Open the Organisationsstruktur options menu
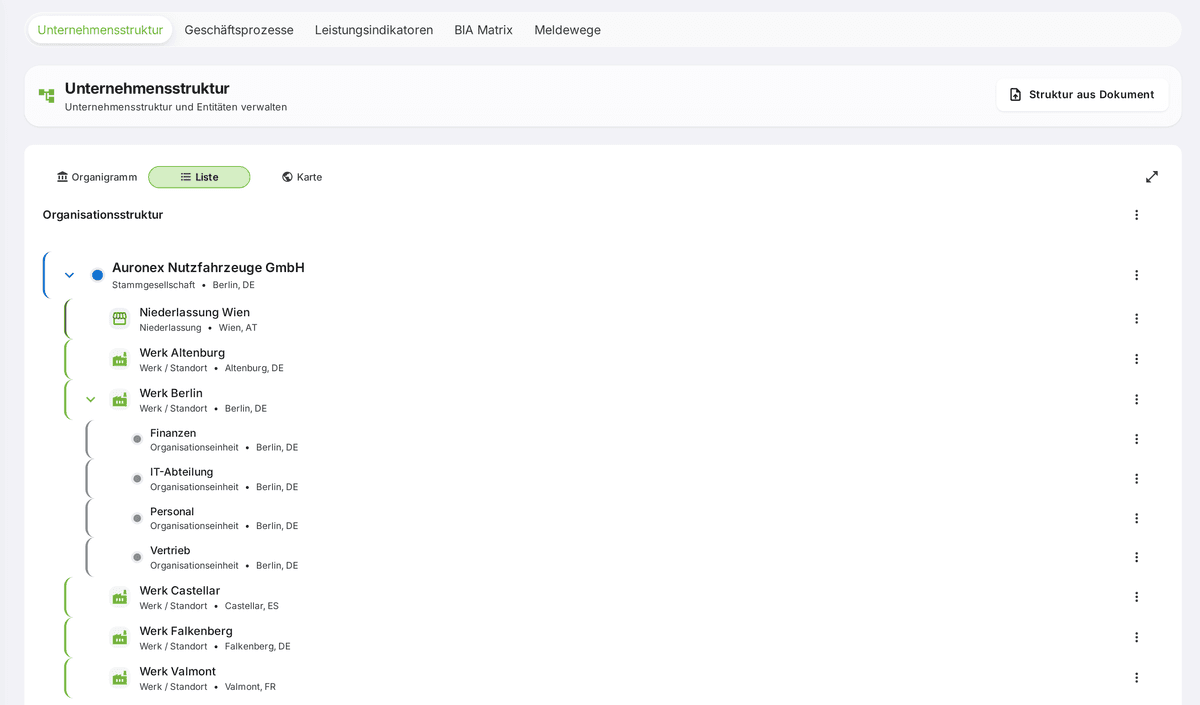The image size is (1200, 705). [x=1136, y=215]
